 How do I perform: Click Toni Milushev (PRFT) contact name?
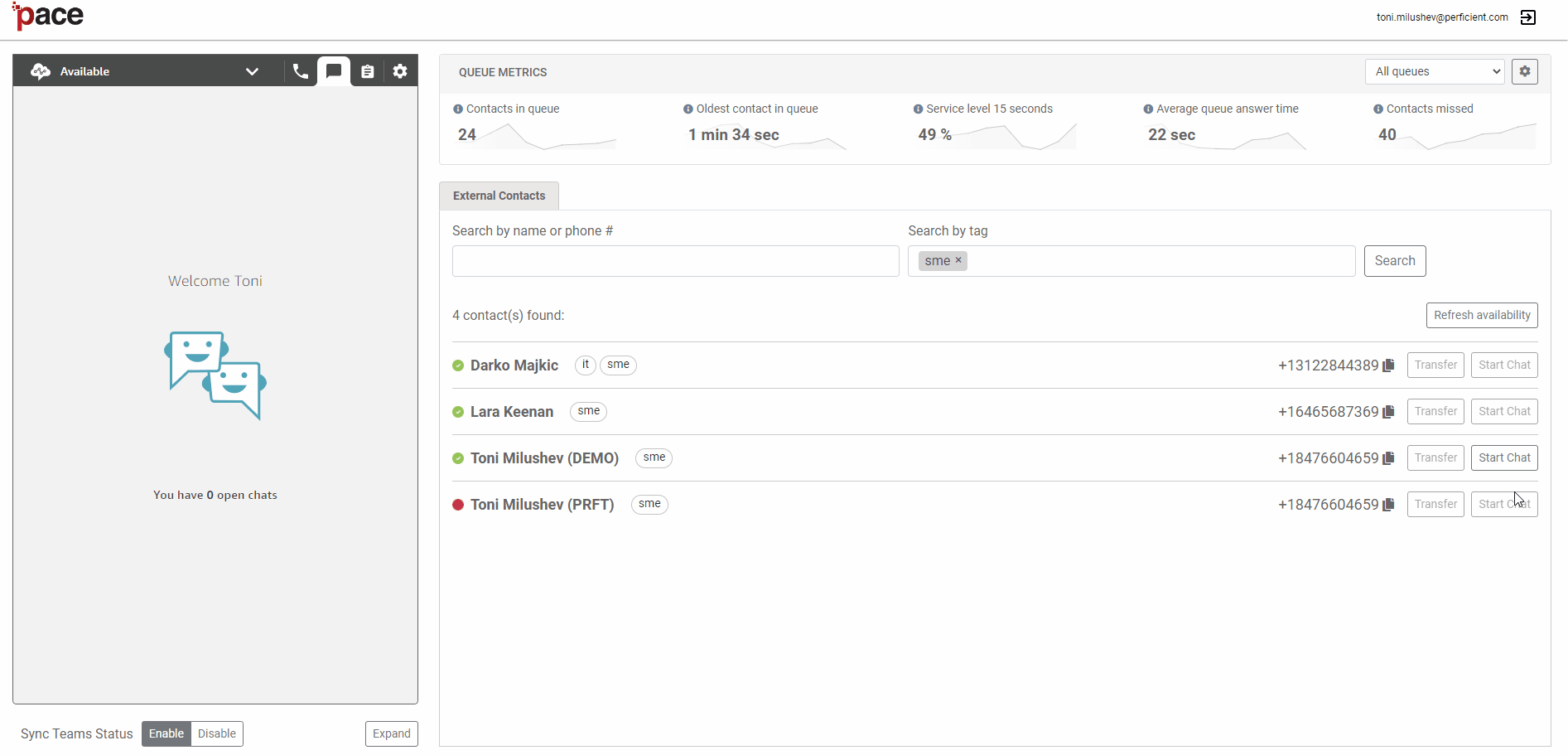(x=542, y=505)
